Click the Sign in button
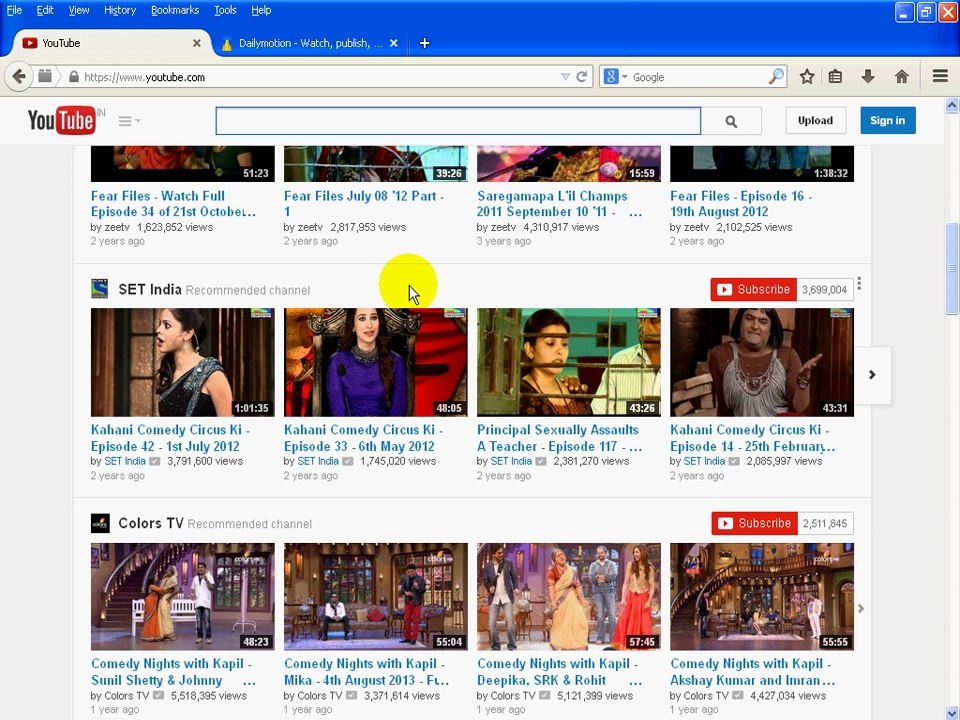960x720 pixels. coord(888,121)
